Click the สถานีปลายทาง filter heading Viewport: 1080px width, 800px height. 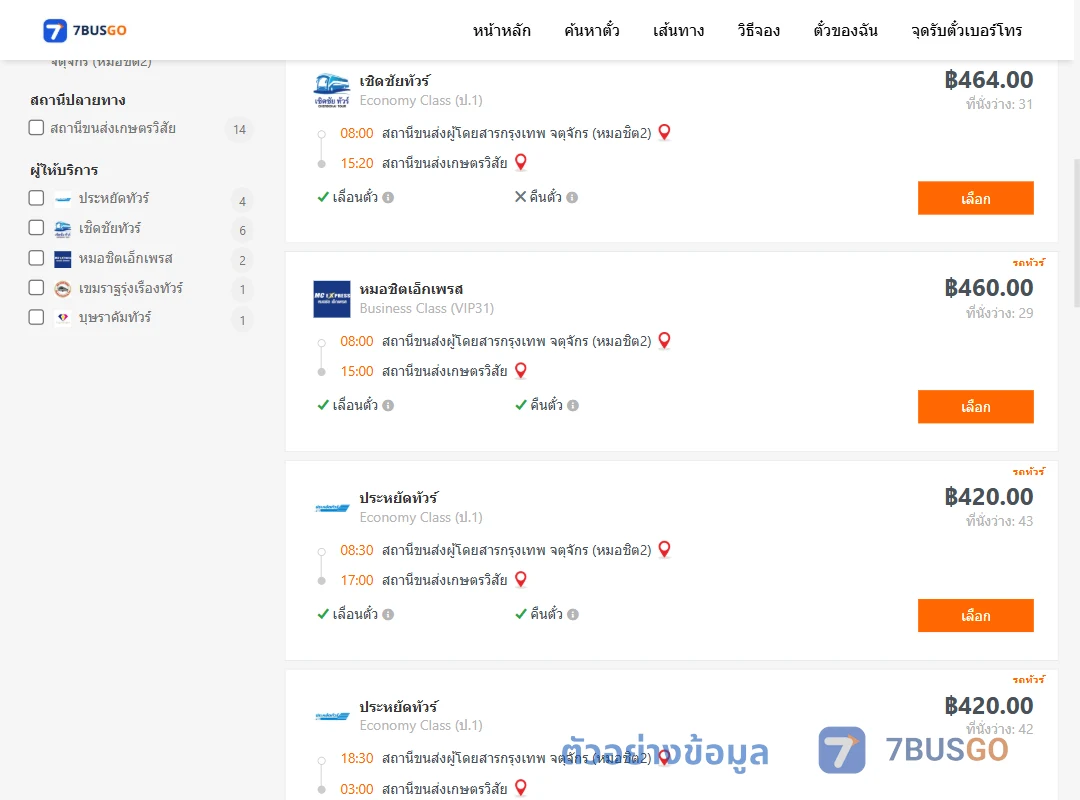click(x=78, y=100)
